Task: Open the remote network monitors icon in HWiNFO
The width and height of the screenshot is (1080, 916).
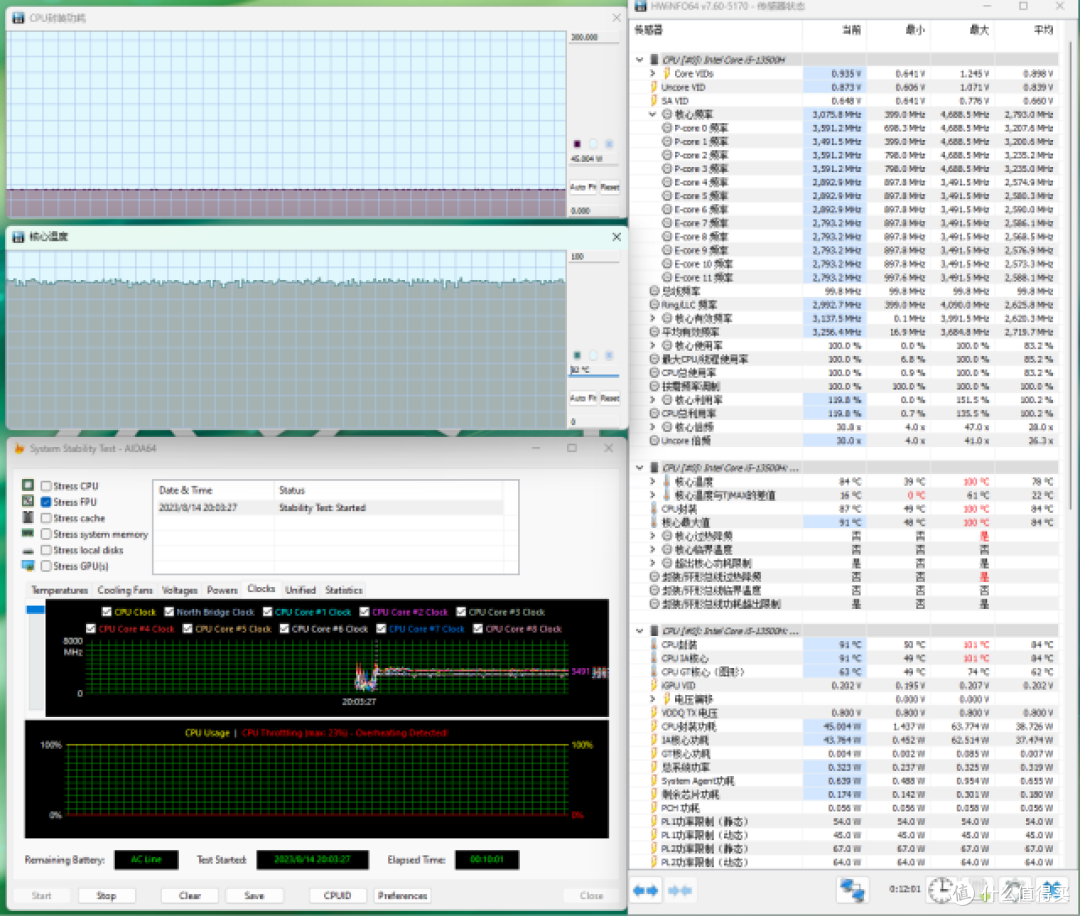Action: [852, 890]
